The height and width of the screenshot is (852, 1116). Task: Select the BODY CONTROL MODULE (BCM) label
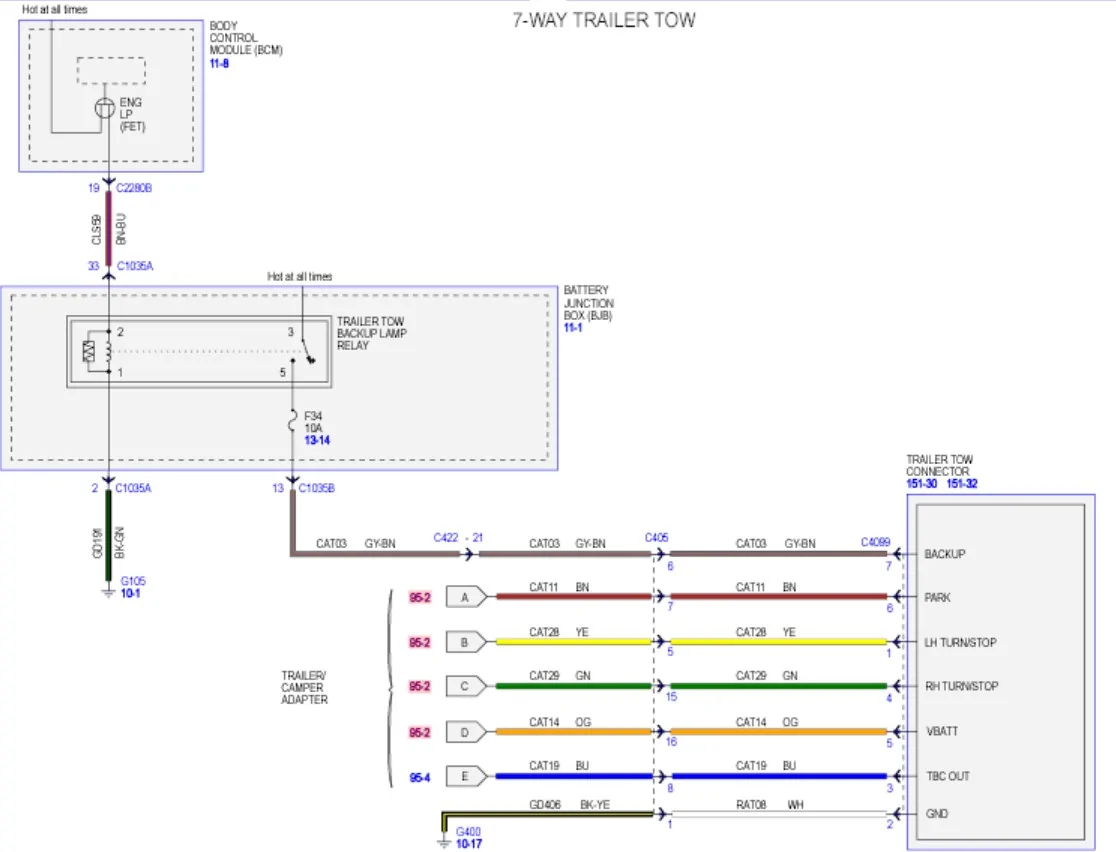pos(246,38)
